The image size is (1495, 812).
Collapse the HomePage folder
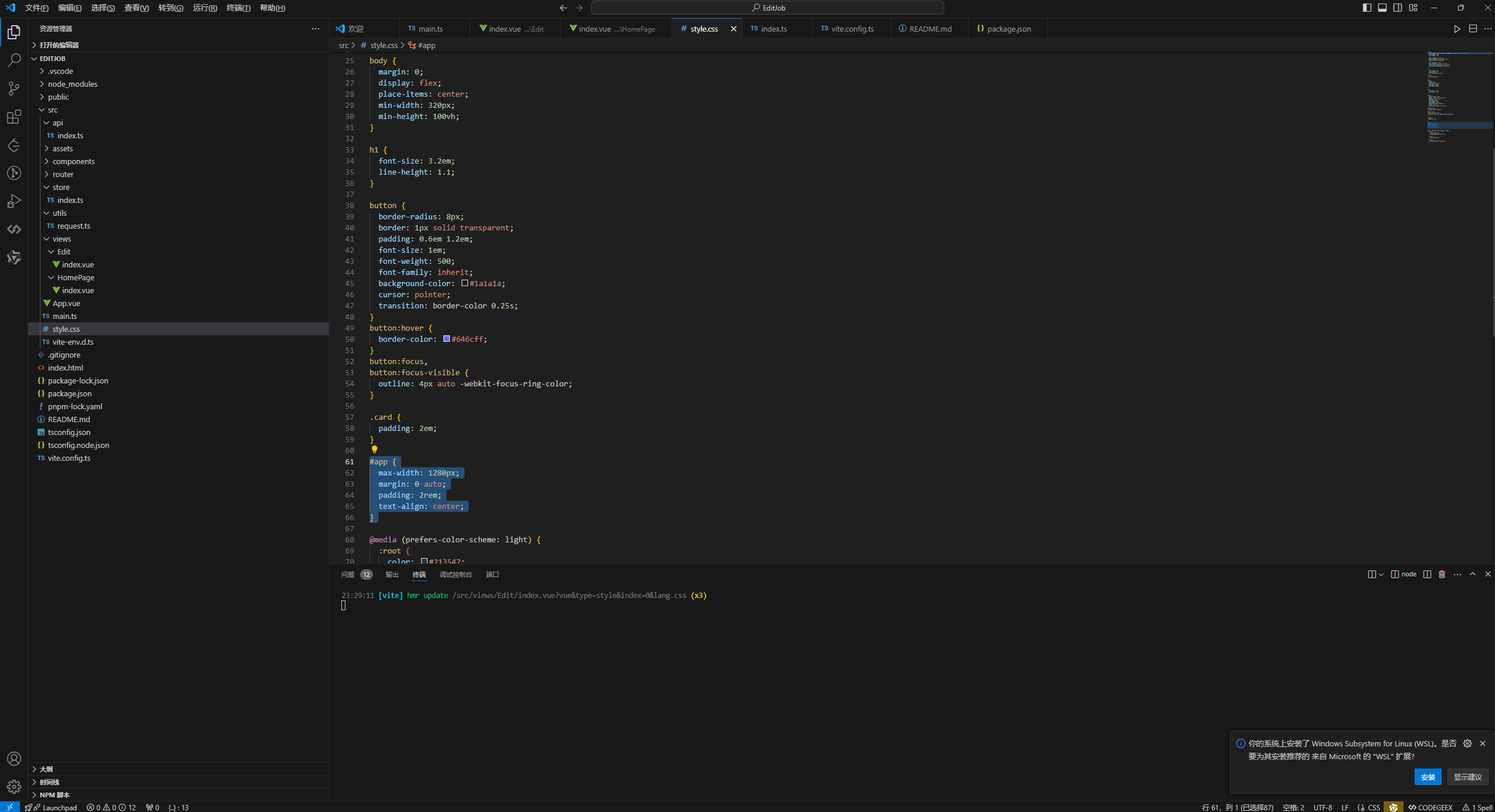pyautogui.click(x=178, y=277)
